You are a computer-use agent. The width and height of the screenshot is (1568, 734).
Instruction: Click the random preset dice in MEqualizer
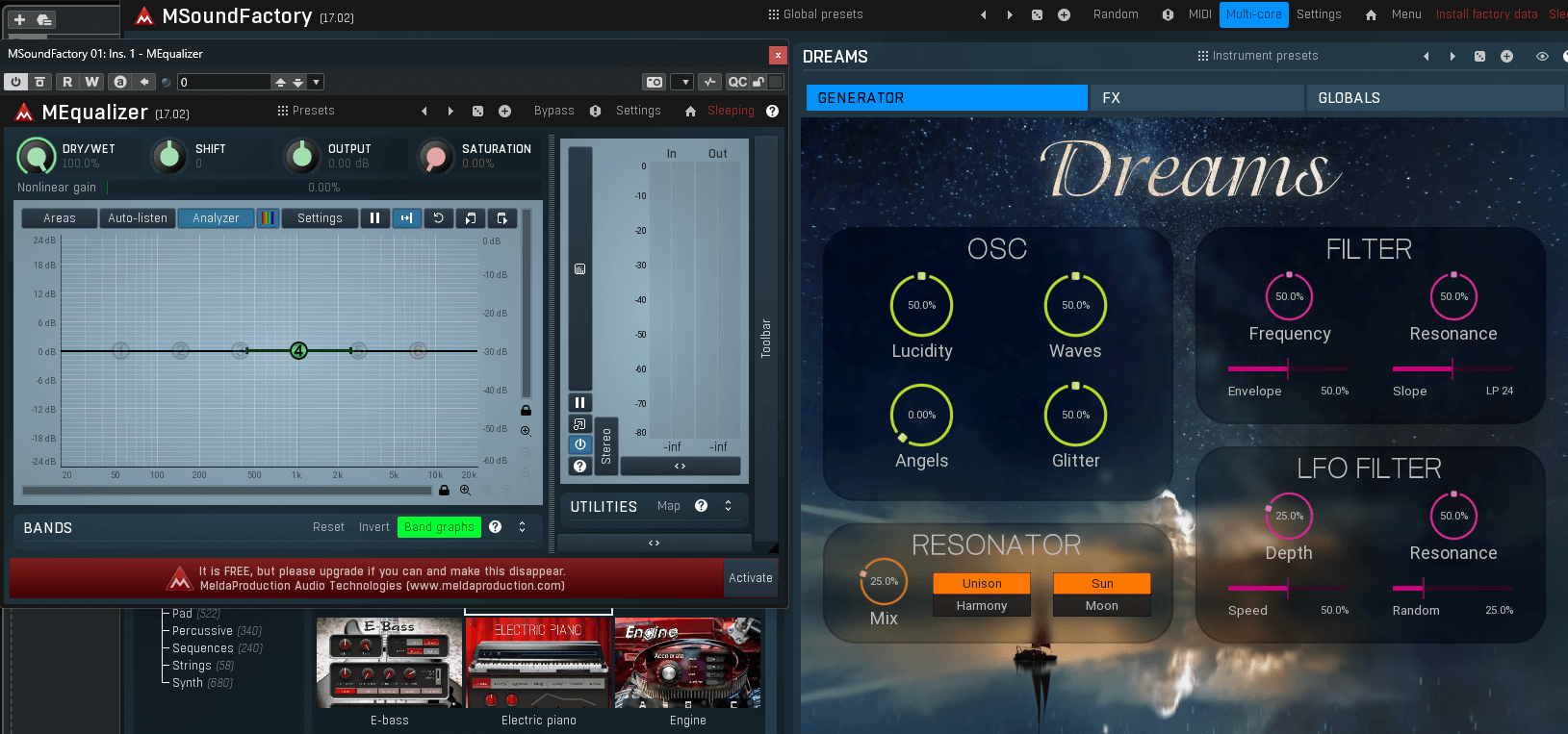477,112
